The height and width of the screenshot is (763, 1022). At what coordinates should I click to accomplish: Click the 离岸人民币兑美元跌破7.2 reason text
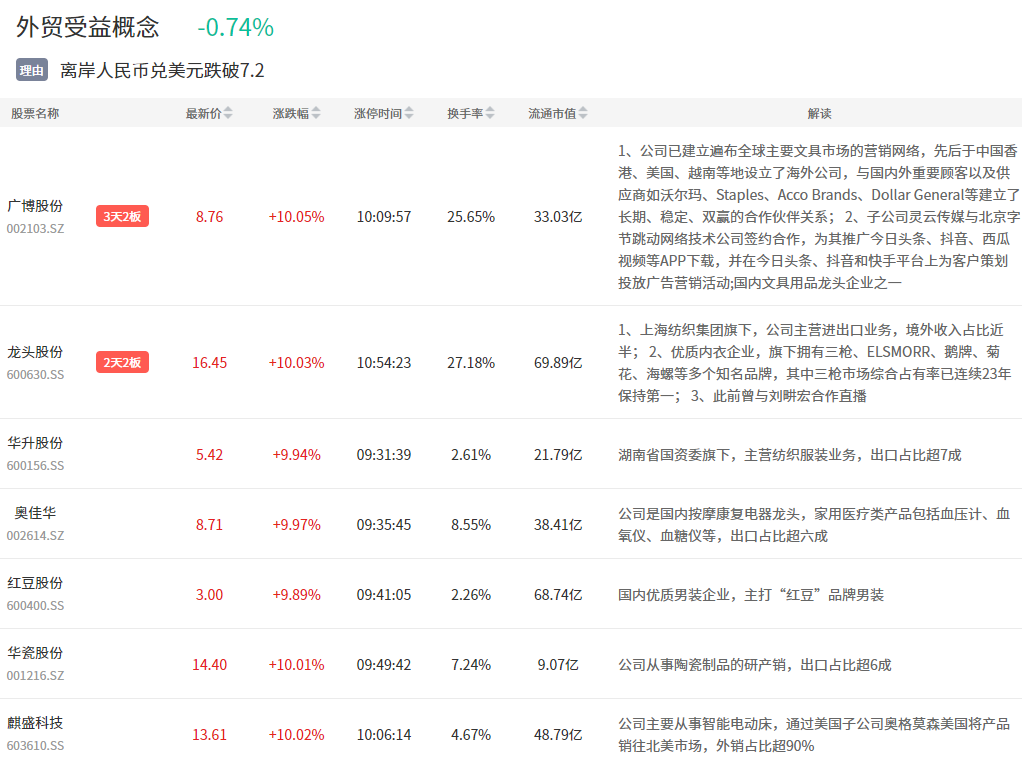(162, 70)
